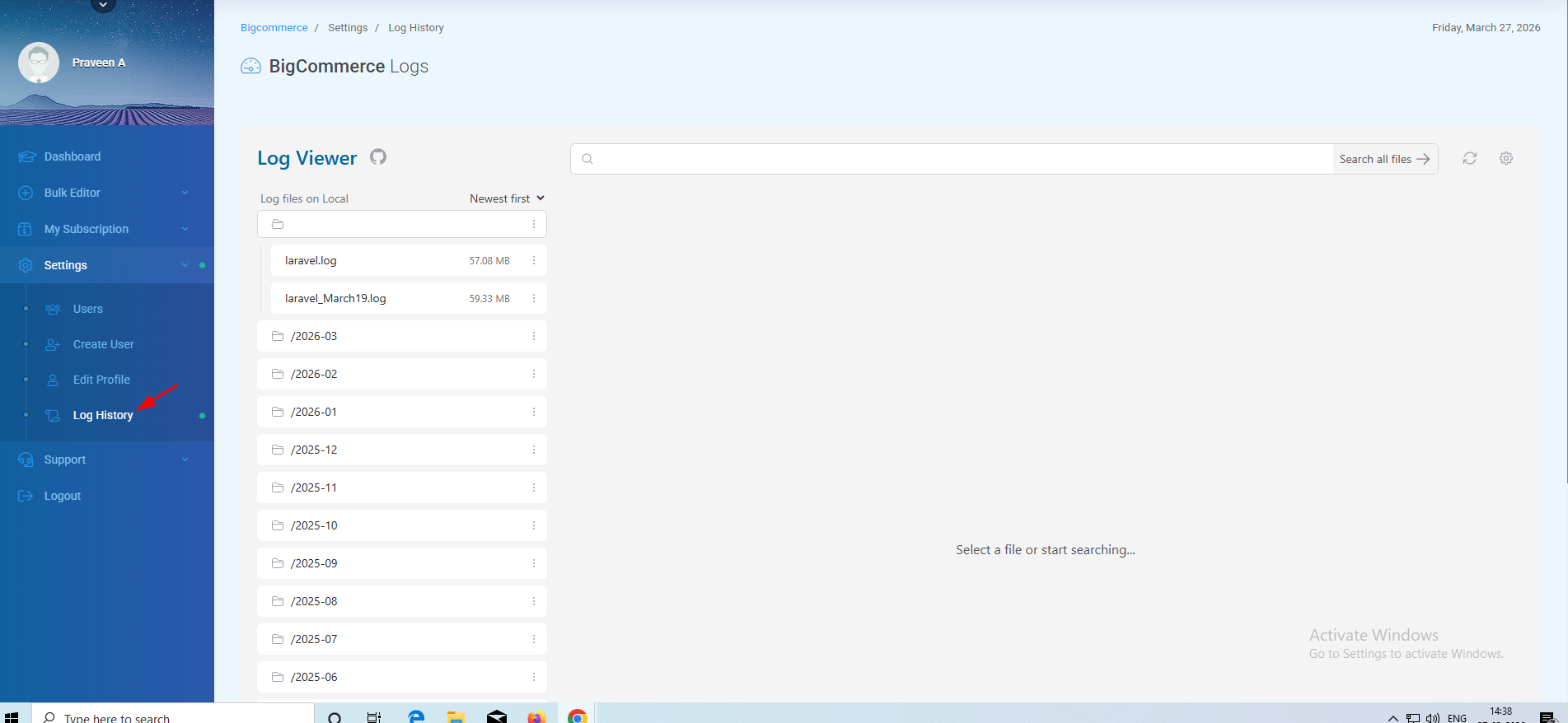Open Log Viewer settings gear
This screenshot has width=1568, height=723.
coord(1506,158)
